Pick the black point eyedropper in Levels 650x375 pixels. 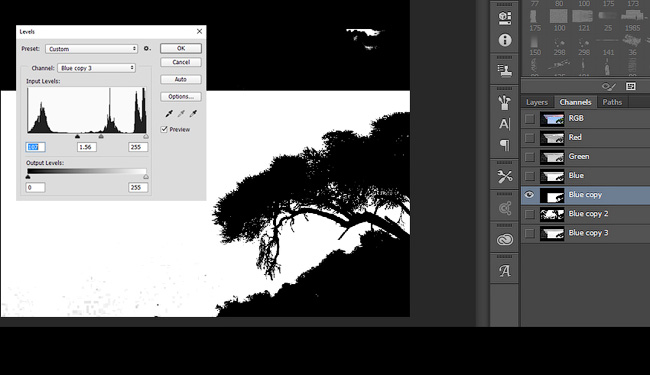coord(169,113)
